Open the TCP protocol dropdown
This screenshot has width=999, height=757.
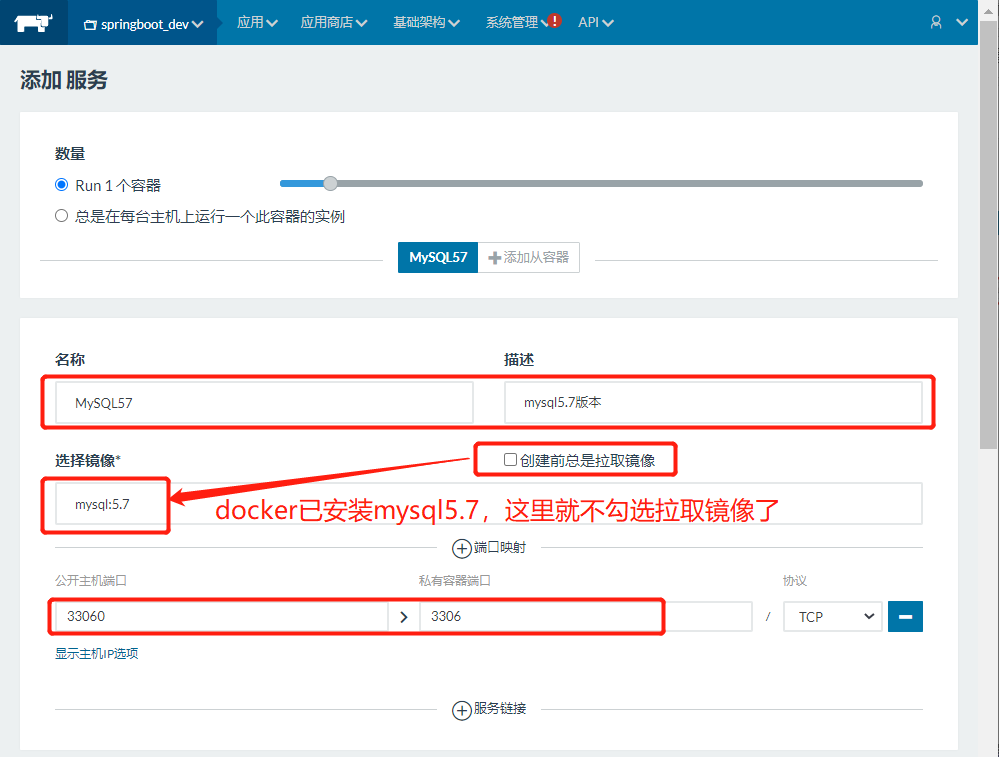coord(833,616)
